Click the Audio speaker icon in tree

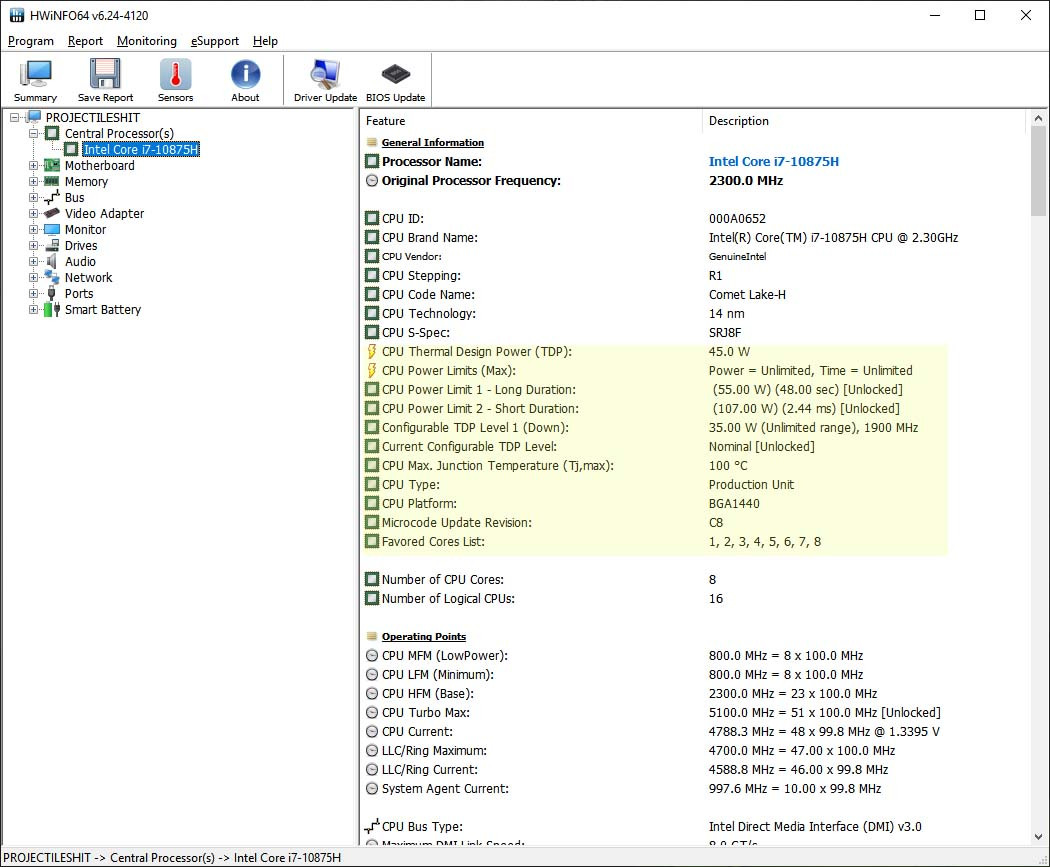pos(52,262)
